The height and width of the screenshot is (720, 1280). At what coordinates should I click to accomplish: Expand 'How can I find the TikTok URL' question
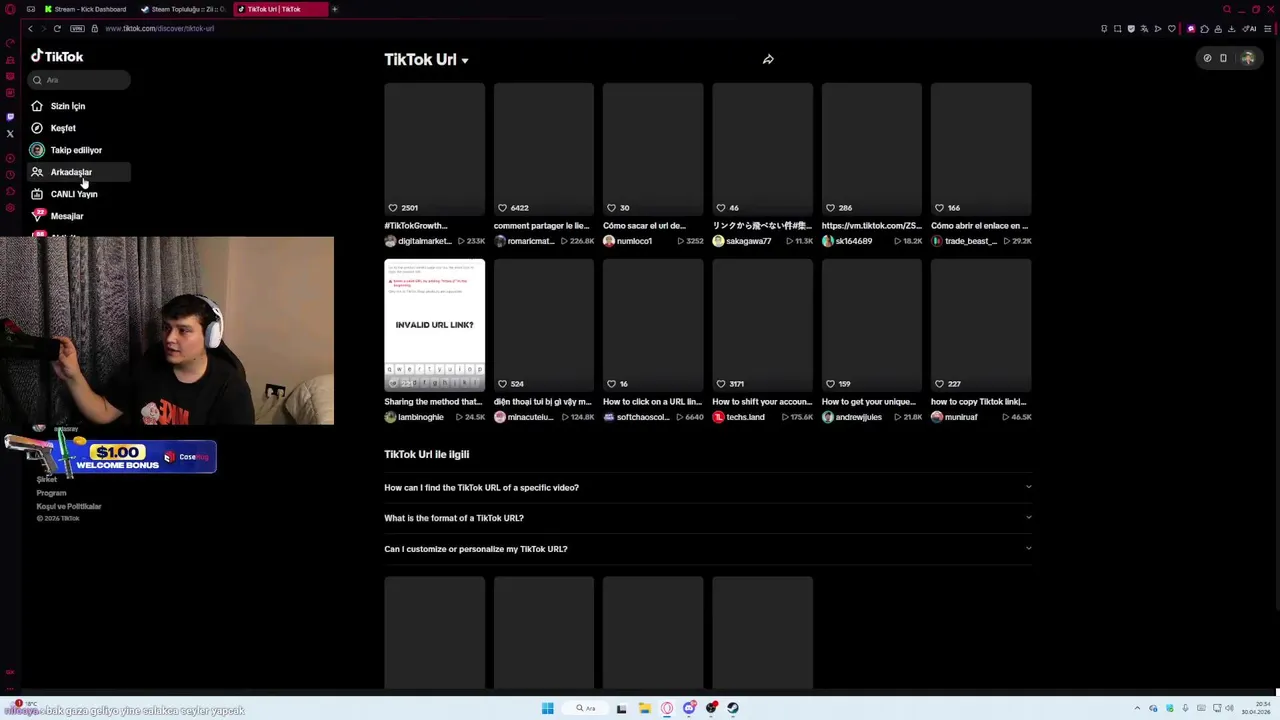coord(708,487)
